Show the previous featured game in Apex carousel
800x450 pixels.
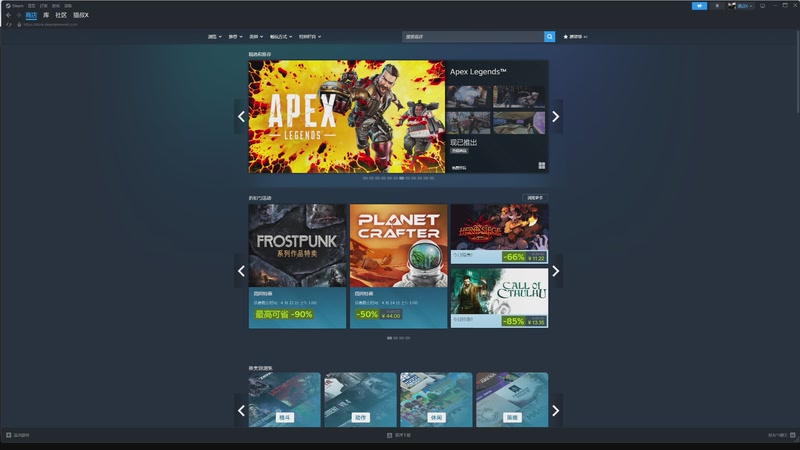point(241,116)
